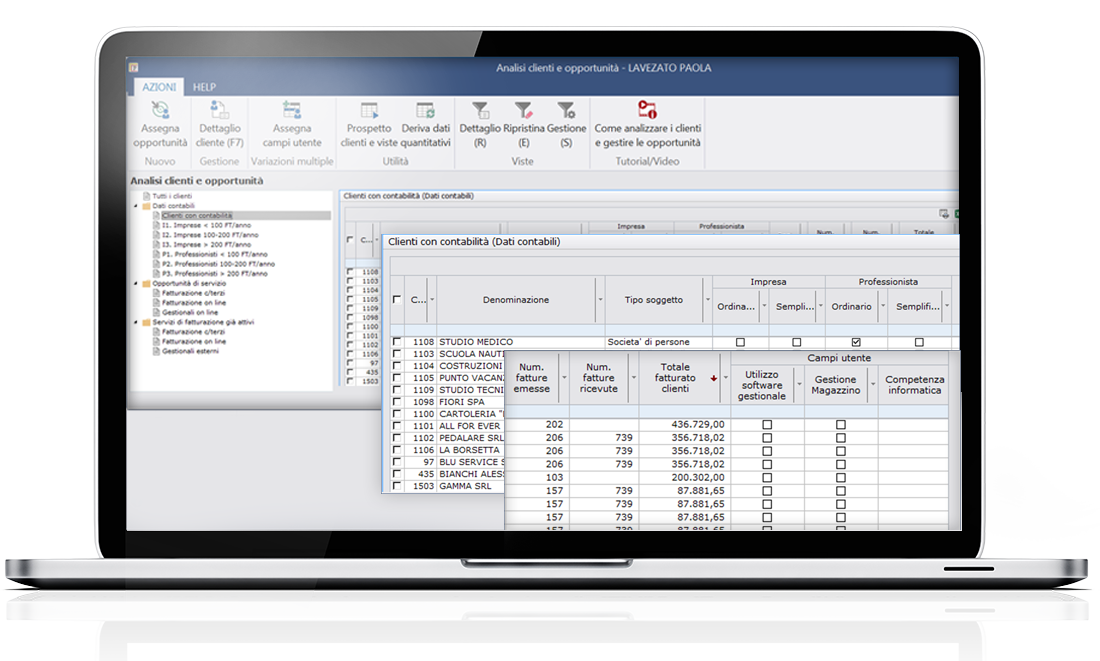Uncheck Professionista Ordinario for STUDIO MEDICO
The image size is (1100, 661).
855,342
